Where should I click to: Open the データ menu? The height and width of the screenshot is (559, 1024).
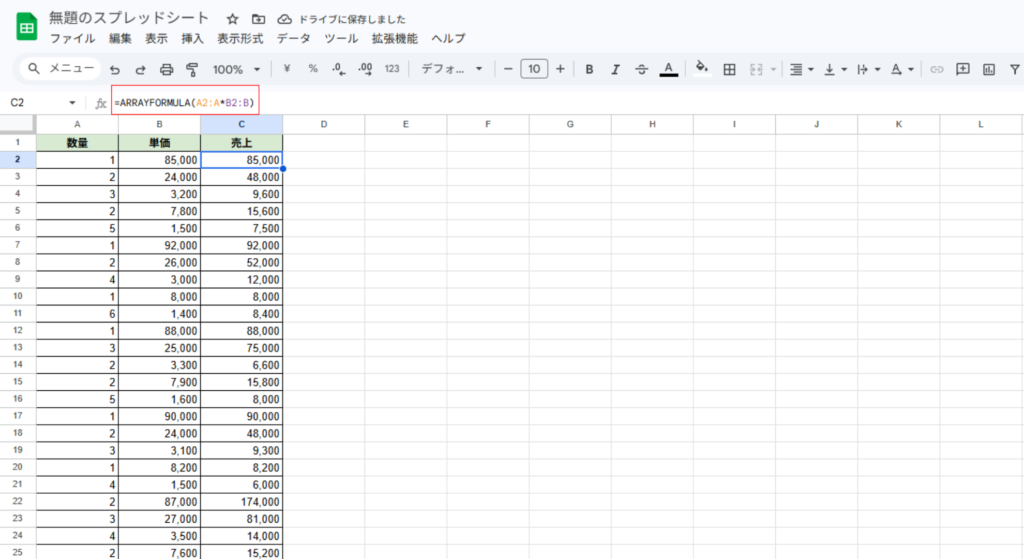tap(293, 39)
